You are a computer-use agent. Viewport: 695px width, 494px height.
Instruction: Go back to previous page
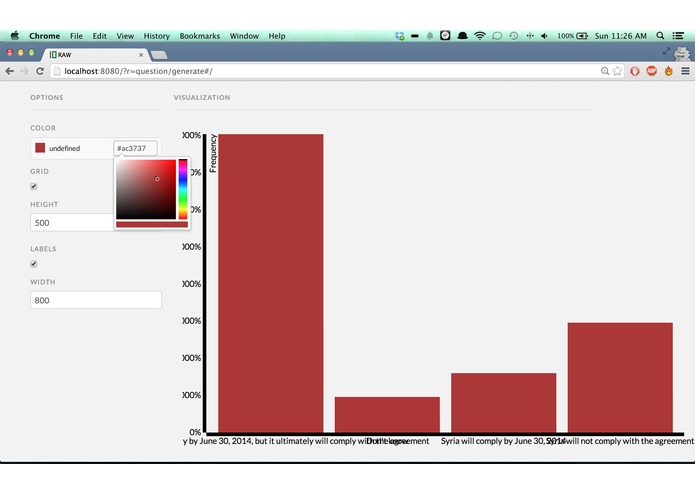click(9, 71)
